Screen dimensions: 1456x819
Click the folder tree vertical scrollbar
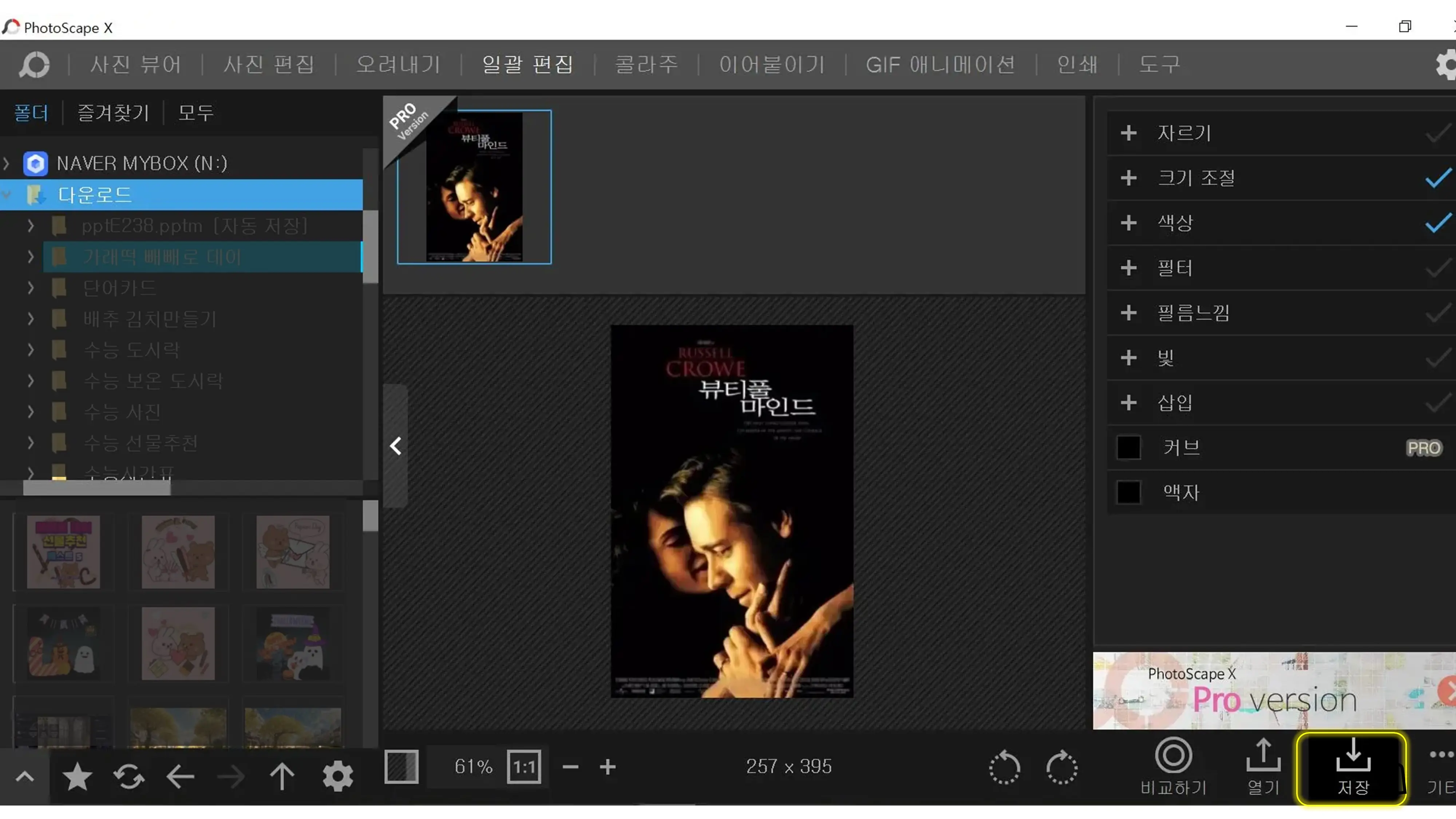(x=370, y=246)
